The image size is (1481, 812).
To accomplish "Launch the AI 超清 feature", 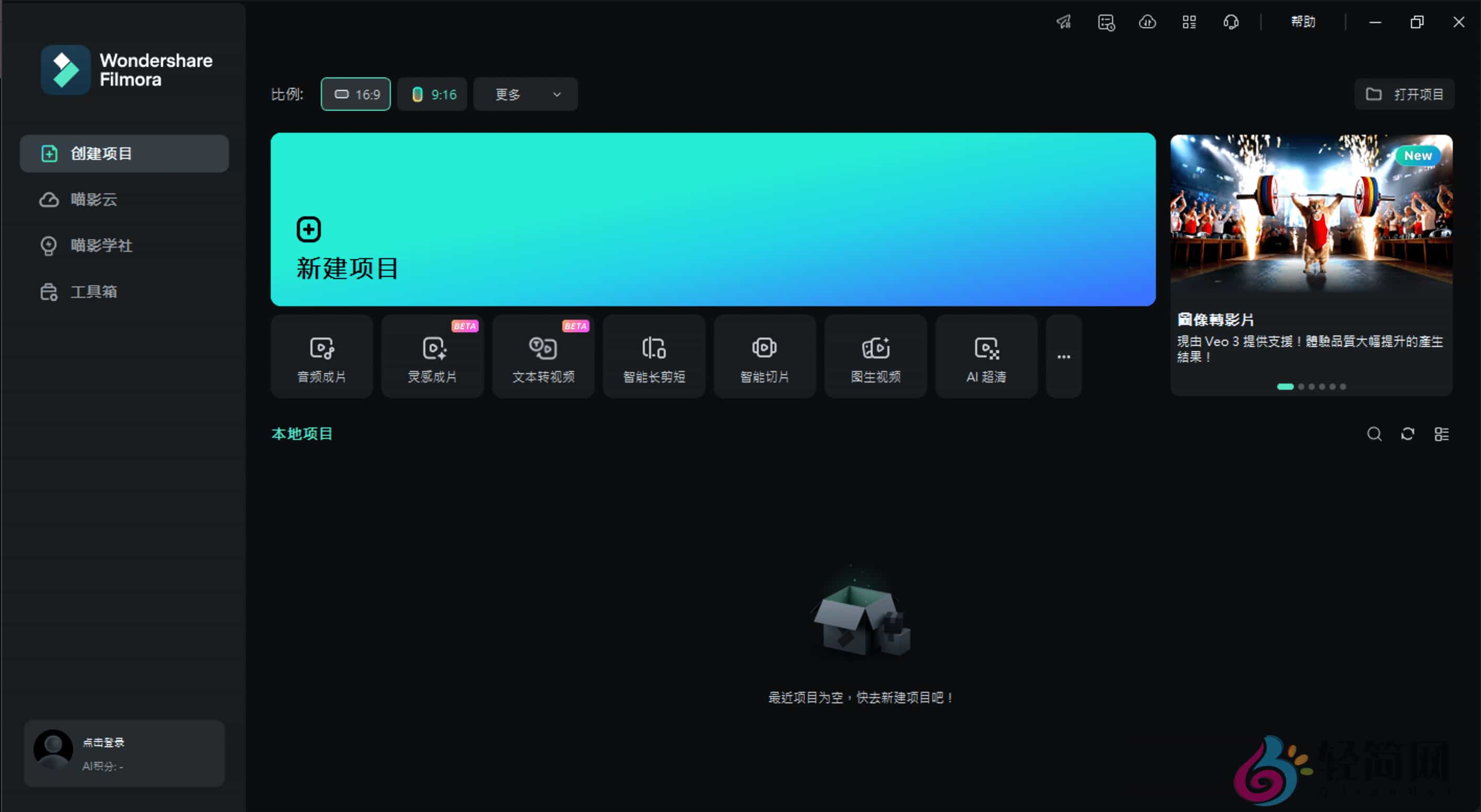I will pyautogui.click(x=986, y=356).
